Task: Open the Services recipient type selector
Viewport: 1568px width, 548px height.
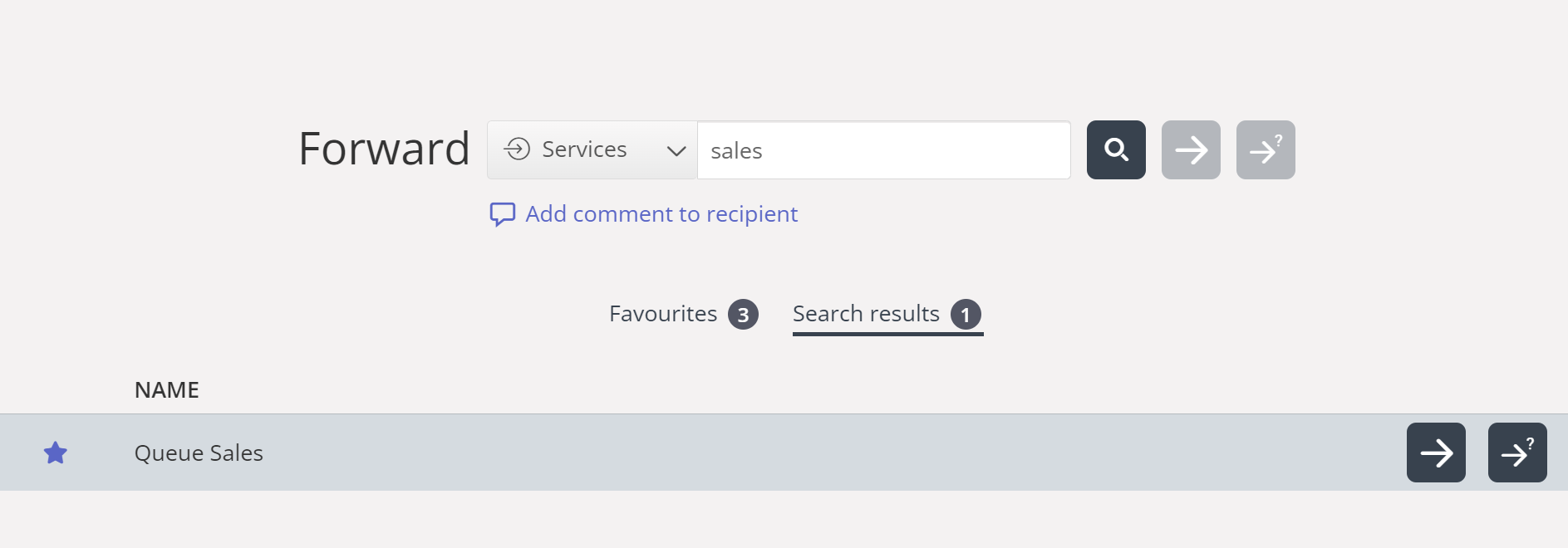Action: coord(584,149)
